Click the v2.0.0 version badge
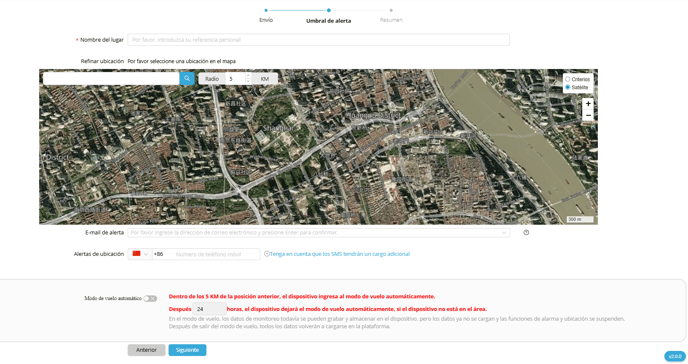 point(675,356)
